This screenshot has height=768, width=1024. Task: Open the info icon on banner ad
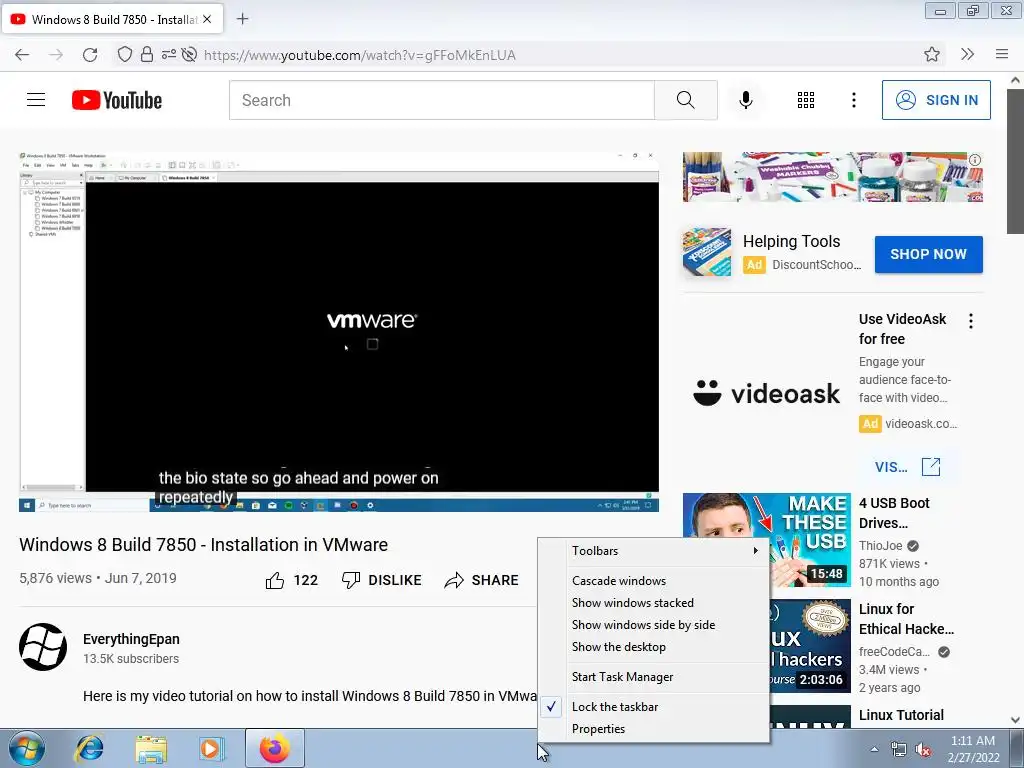[x=974, y=160]
